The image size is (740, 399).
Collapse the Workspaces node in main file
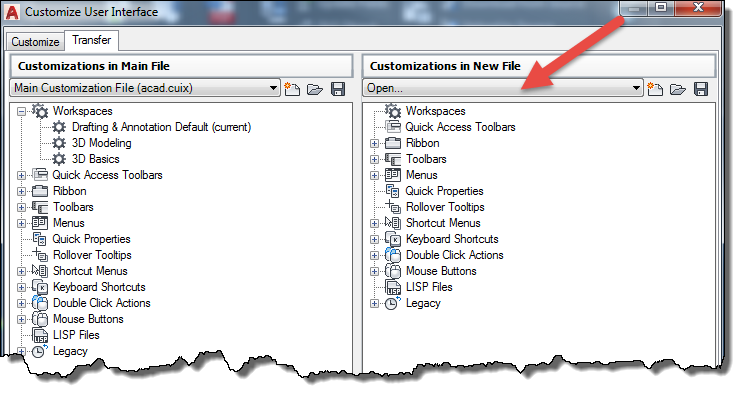tap(21, 111)
